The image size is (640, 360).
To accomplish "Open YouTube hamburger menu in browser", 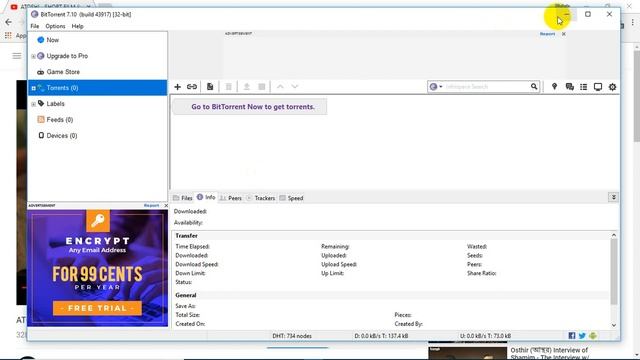I will point(17,56).
